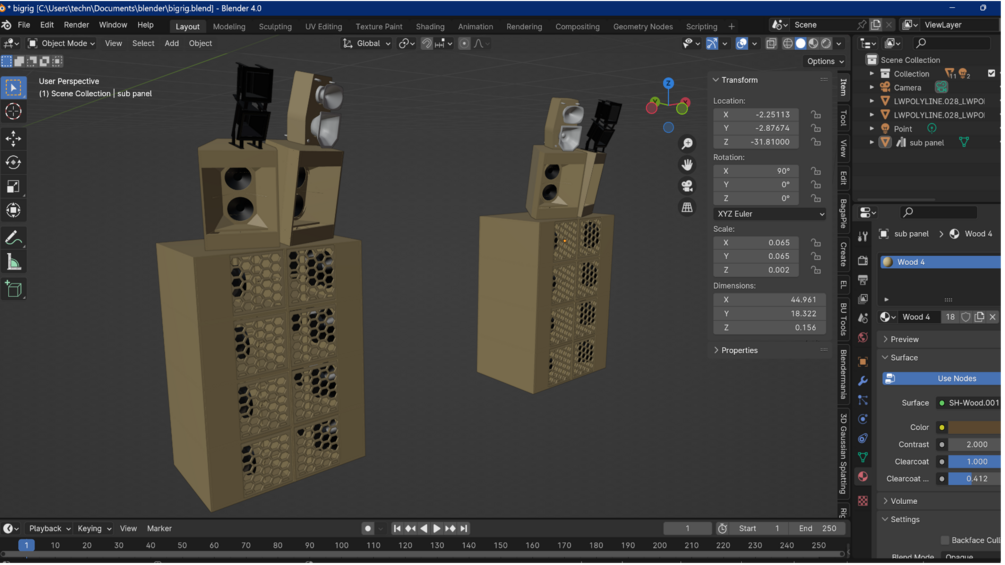Image resolution: width=1005 pixels, height=565 pixels.
Task: Switch to the UV Editing workspace
Action: click(x=325, y=27)
